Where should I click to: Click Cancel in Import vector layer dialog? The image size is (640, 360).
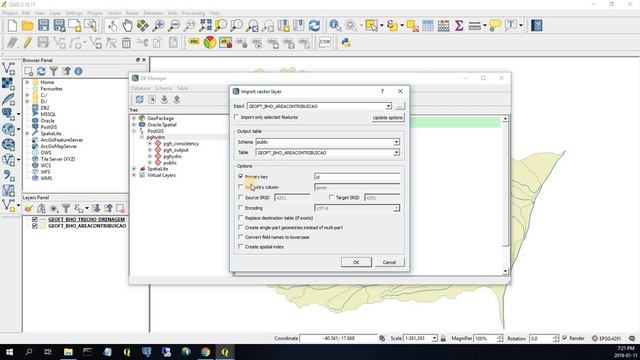point(389,262)
